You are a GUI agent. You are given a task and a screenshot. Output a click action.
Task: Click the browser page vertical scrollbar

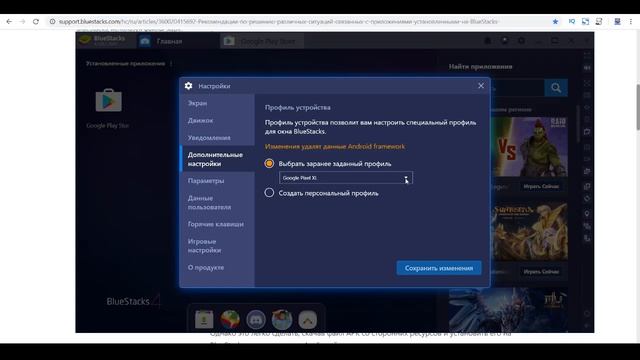tap(638, 107)
